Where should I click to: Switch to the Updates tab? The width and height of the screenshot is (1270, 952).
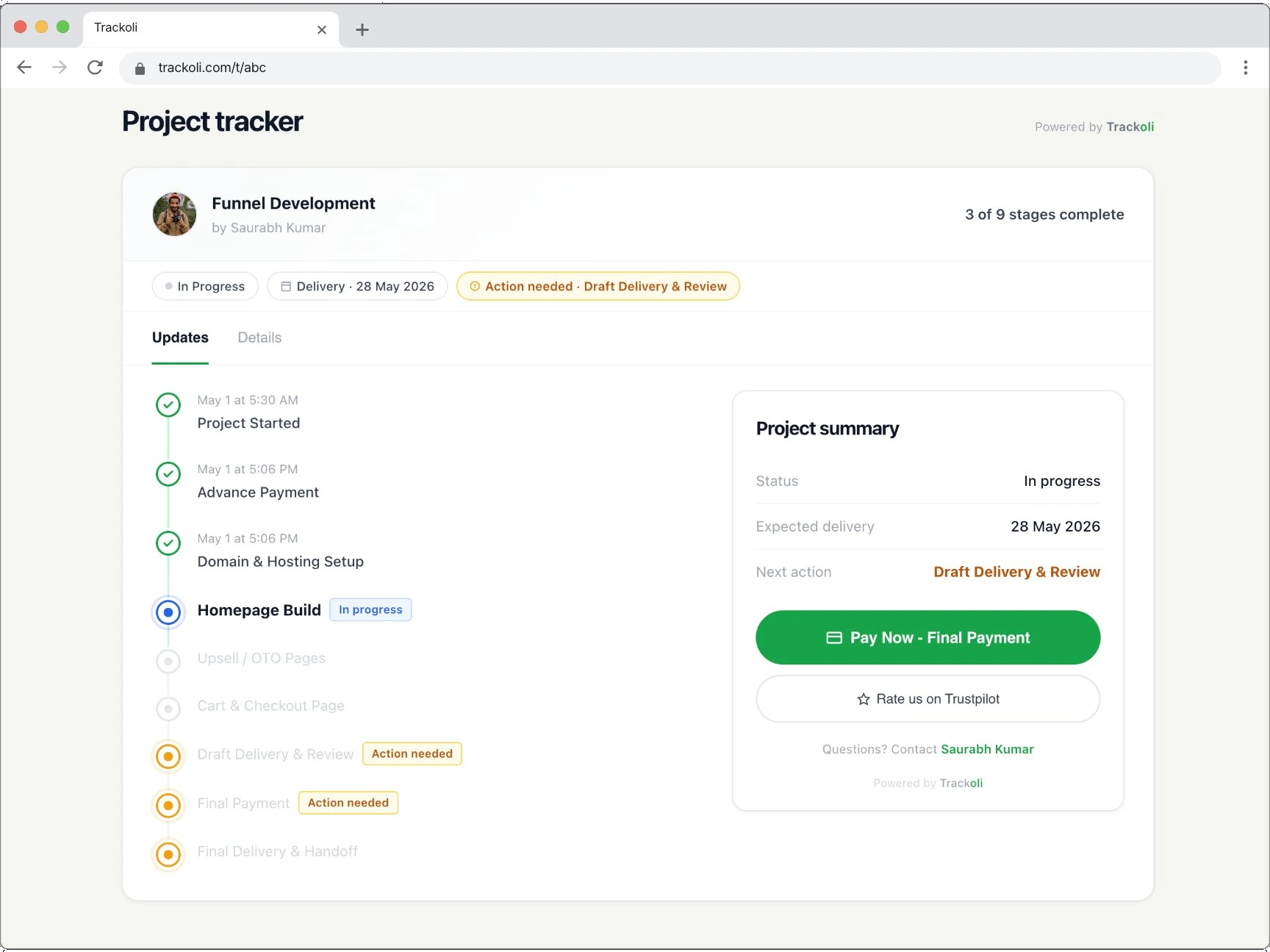[x=180, y=337]
